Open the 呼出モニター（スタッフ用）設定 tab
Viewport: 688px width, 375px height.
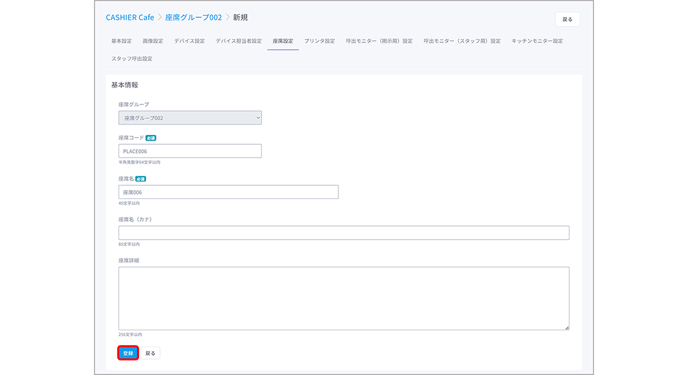(462, 41)
